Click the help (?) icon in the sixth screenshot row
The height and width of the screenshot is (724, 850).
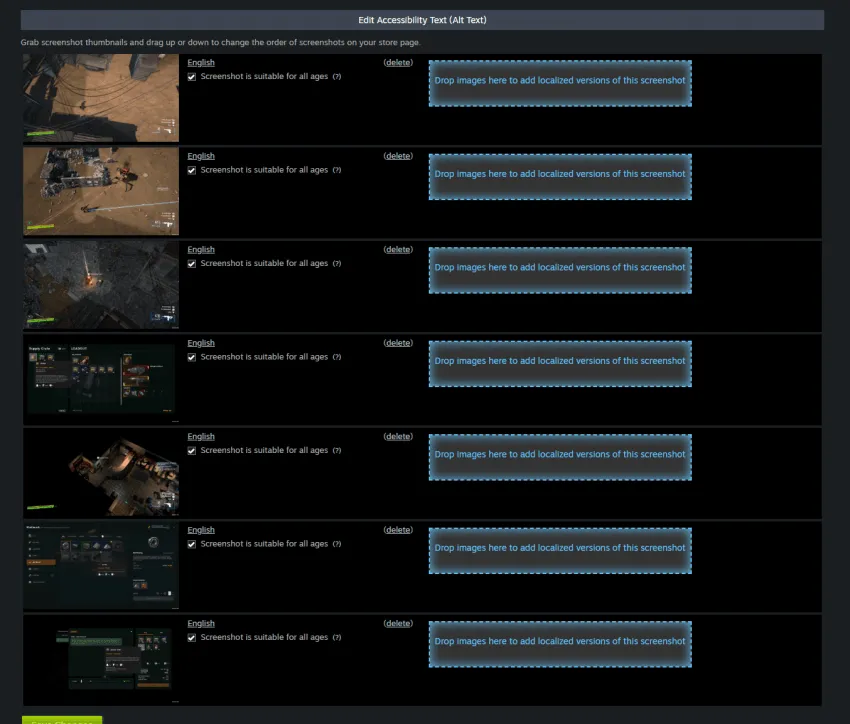pyautogui.click(x=337, y=544)
